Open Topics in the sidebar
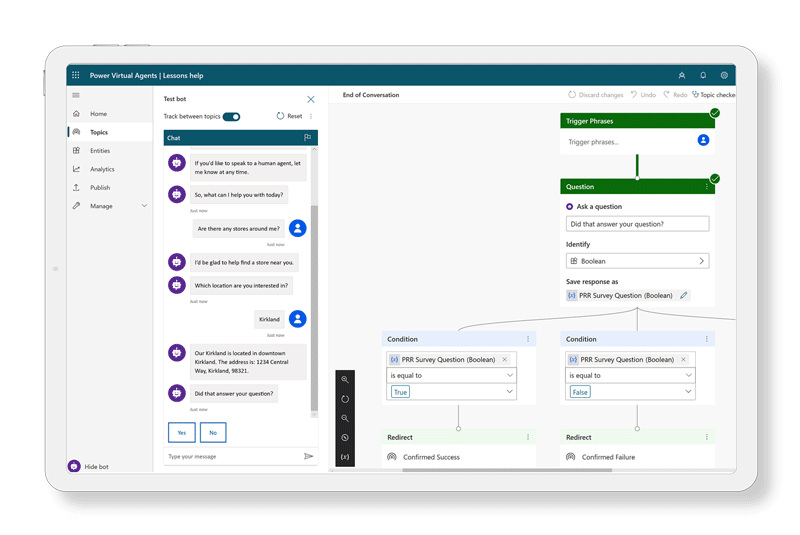The image size is (800, 535). pos(110,132)
